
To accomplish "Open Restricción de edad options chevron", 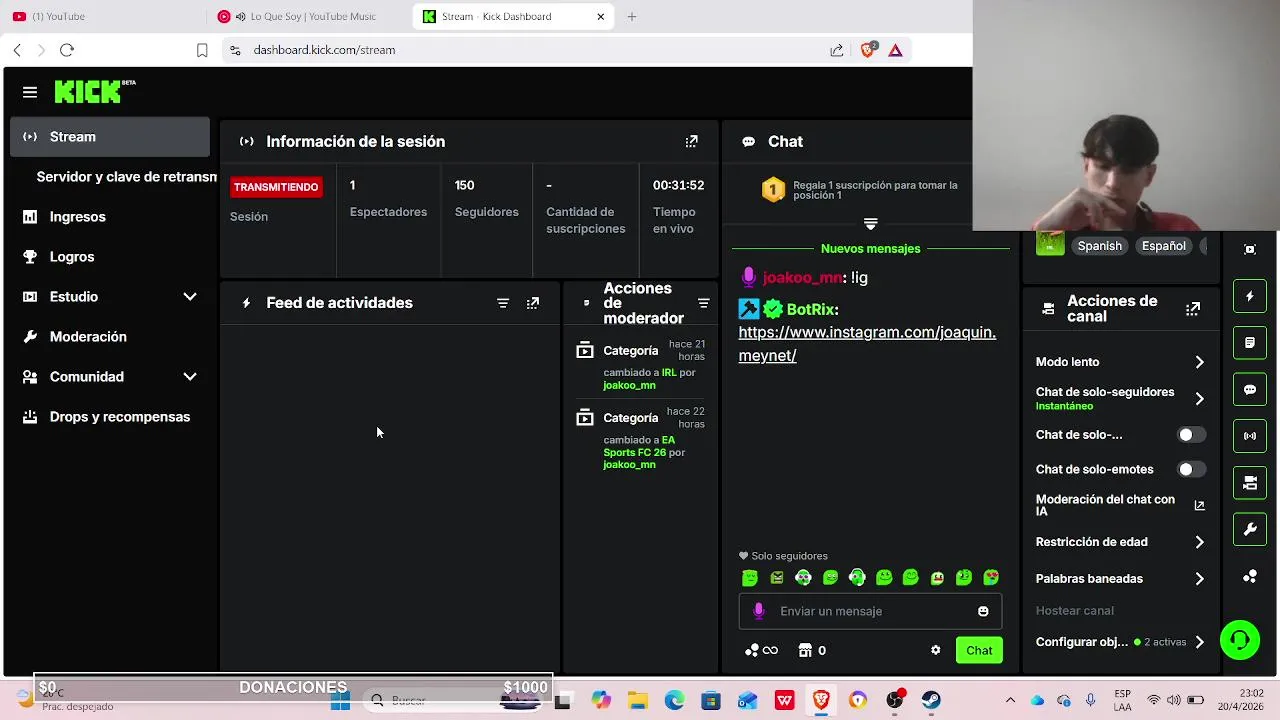I will [x=1199, y=542].
